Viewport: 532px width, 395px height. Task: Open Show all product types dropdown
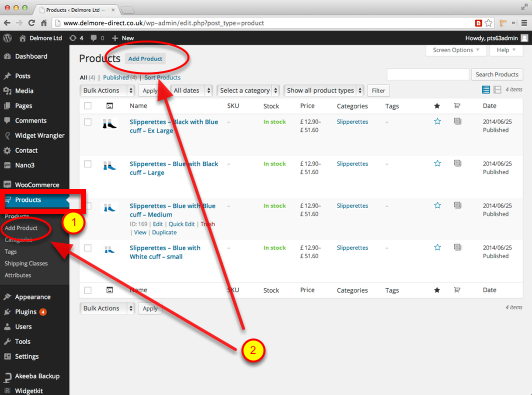(324, 91)
